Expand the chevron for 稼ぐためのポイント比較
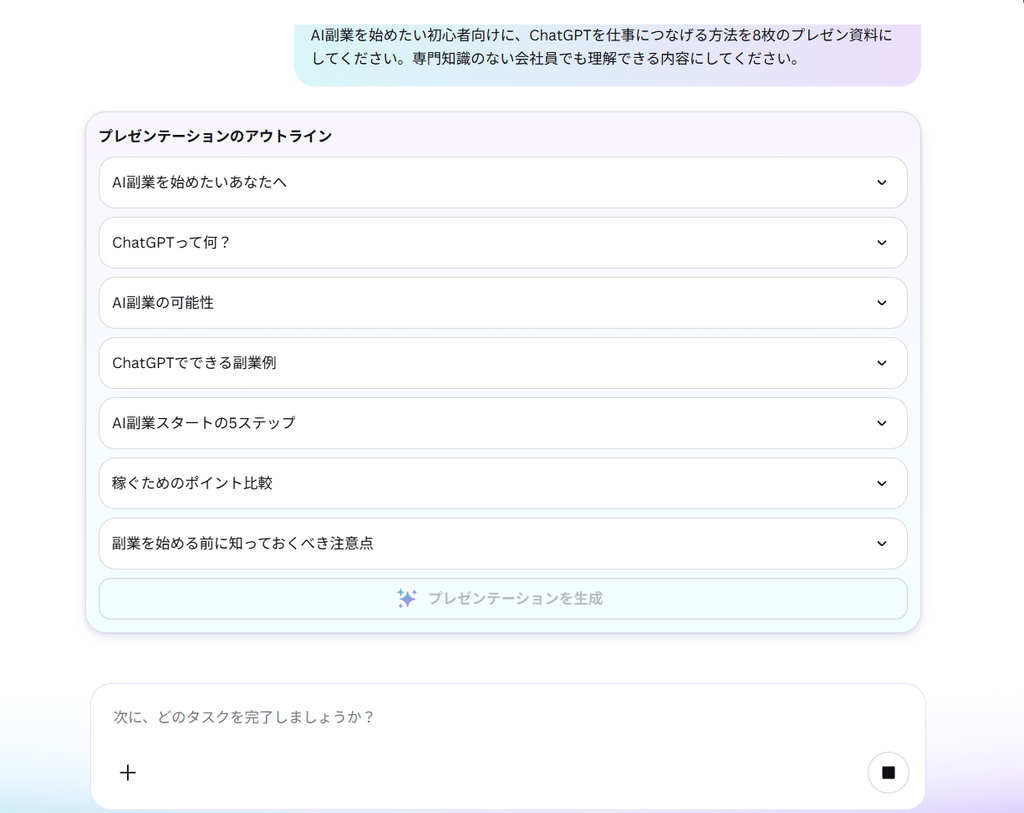The height and width of the screenshot is (813, 1024). [882, 483]
